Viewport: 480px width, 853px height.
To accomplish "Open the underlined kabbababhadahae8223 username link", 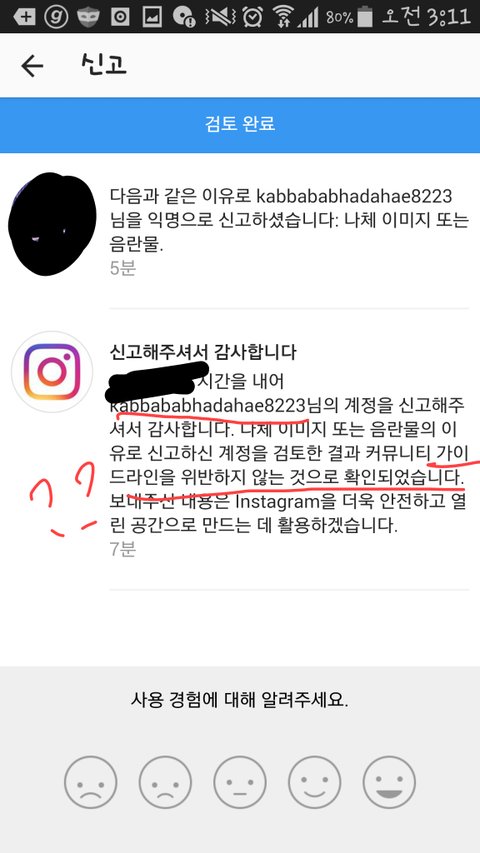I will point(208,407).
